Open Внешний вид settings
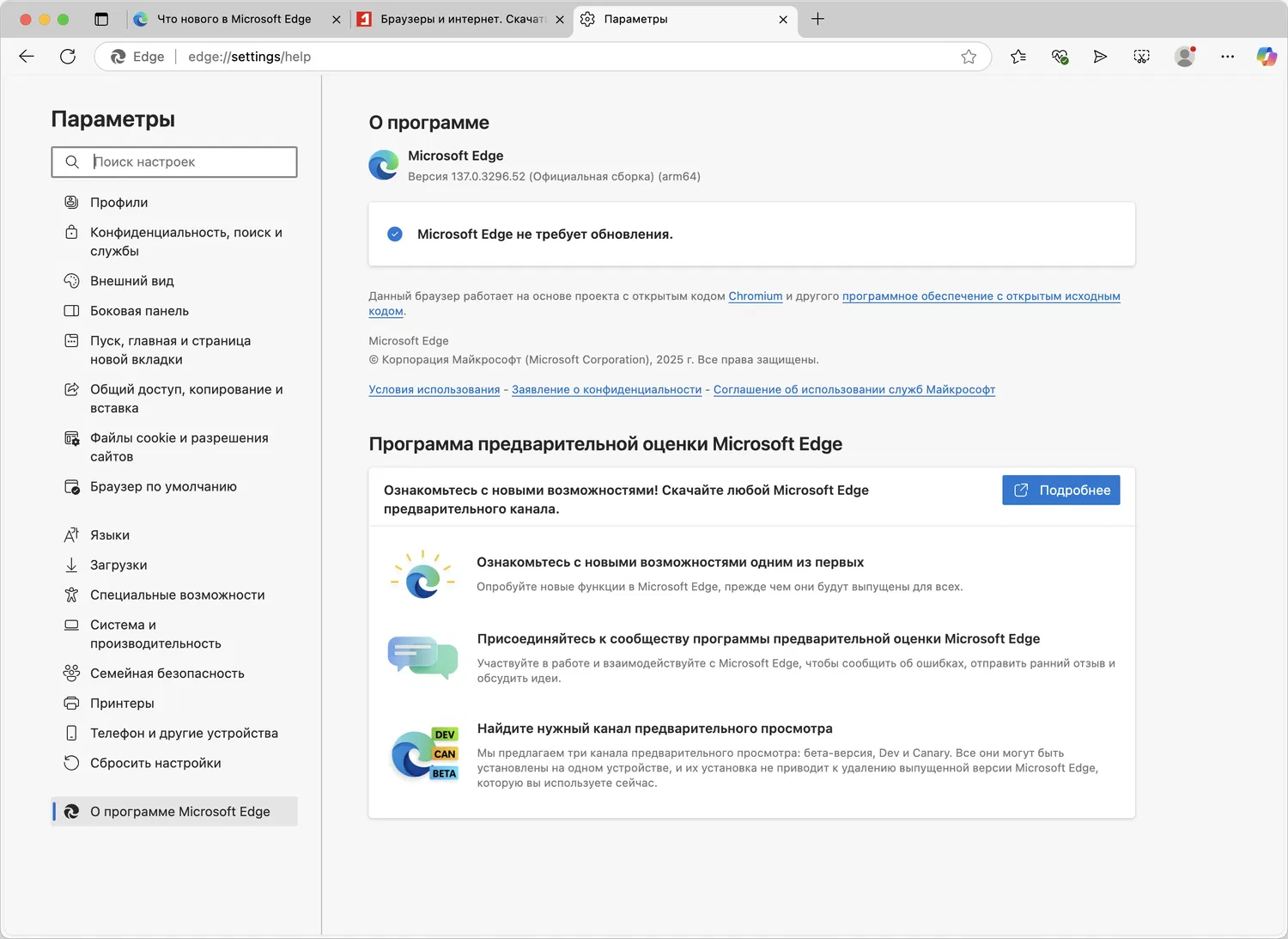The image size is (1288, 939). (x=174, y=281)
